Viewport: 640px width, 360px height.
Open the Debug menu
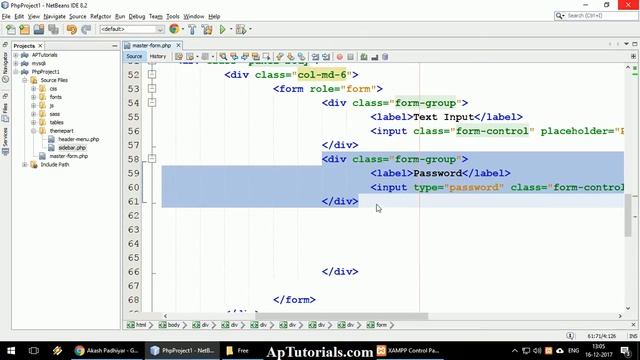point(137,16)
